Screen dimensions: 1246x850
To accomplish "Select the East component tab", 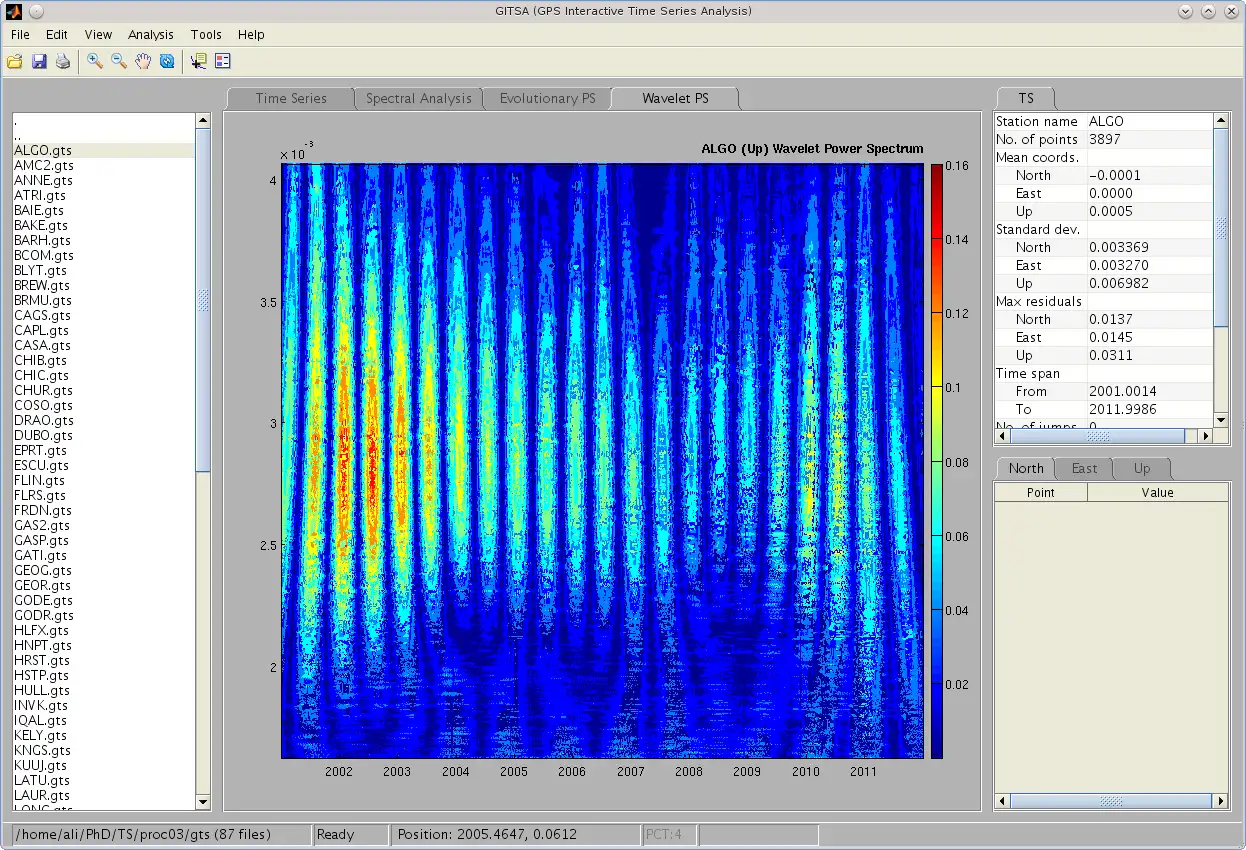I will point(1084,468).
